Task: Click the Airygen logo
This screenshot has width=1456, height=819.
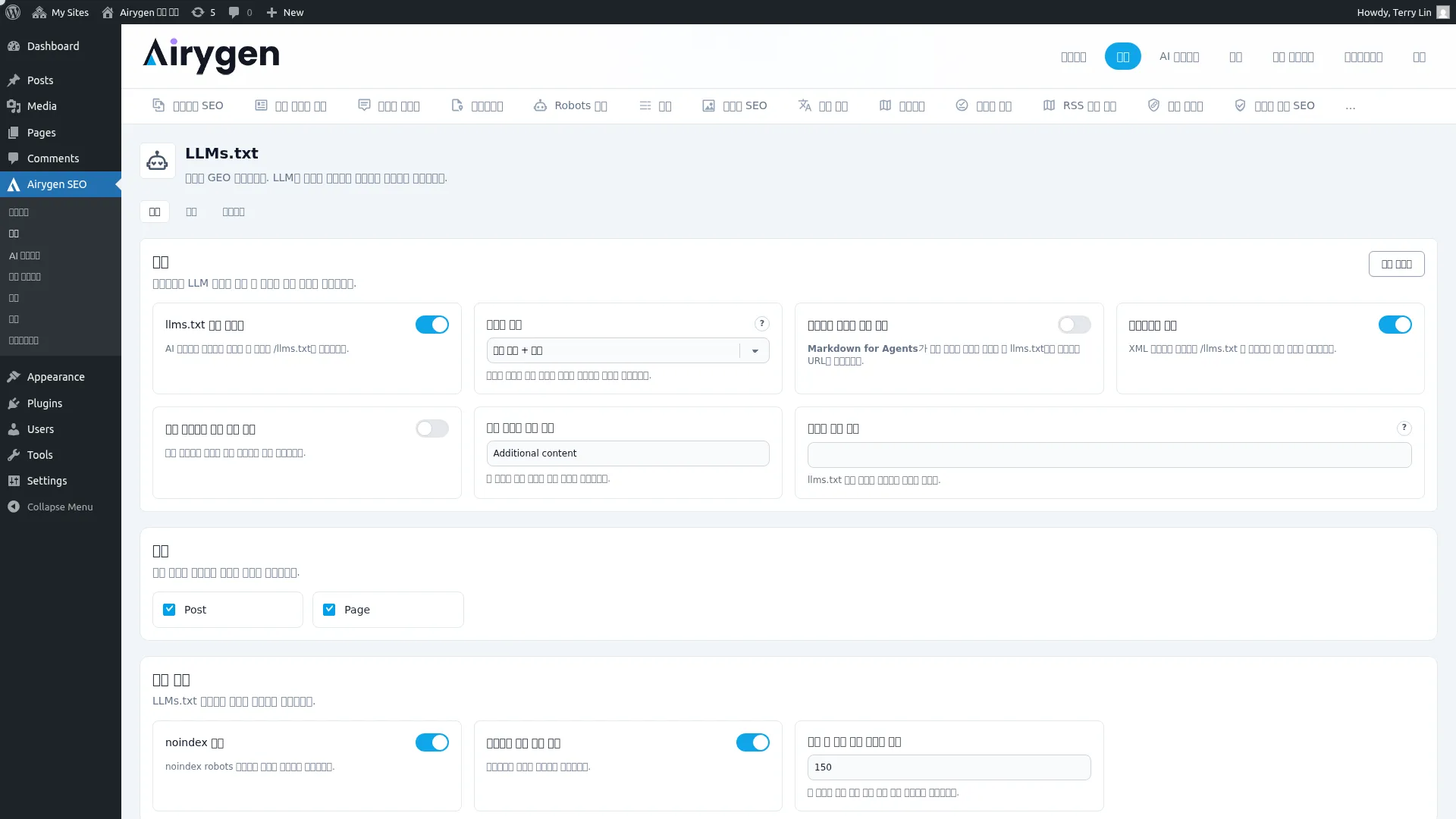Action: pos(211,56)
